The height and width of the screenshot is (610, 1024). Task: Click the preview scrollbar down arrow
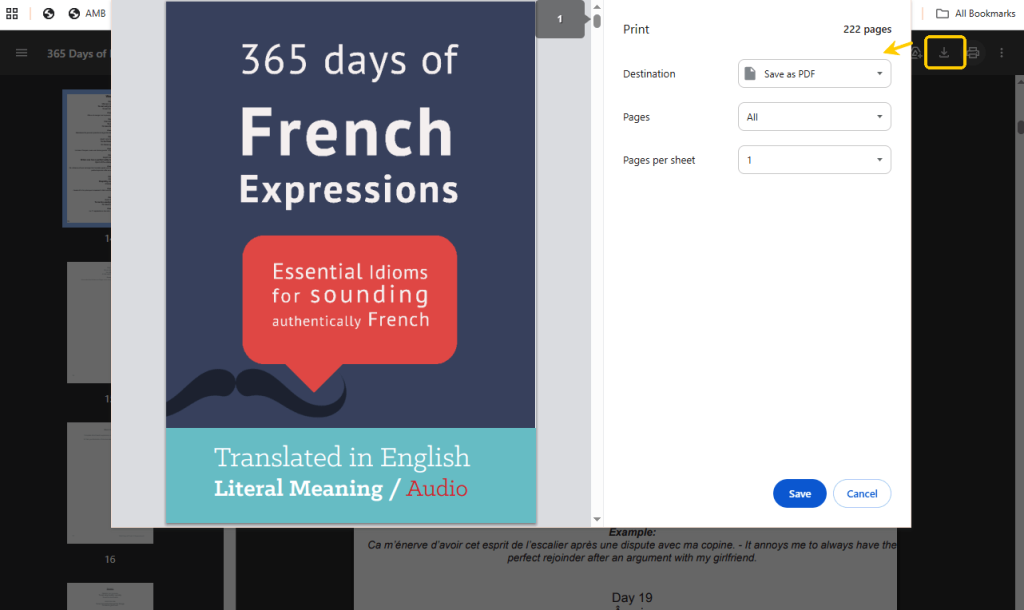(597, 519)
